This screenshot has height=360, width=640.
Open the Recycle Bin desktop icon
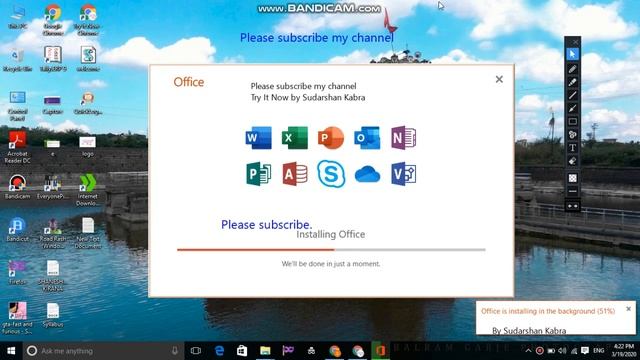17,60
